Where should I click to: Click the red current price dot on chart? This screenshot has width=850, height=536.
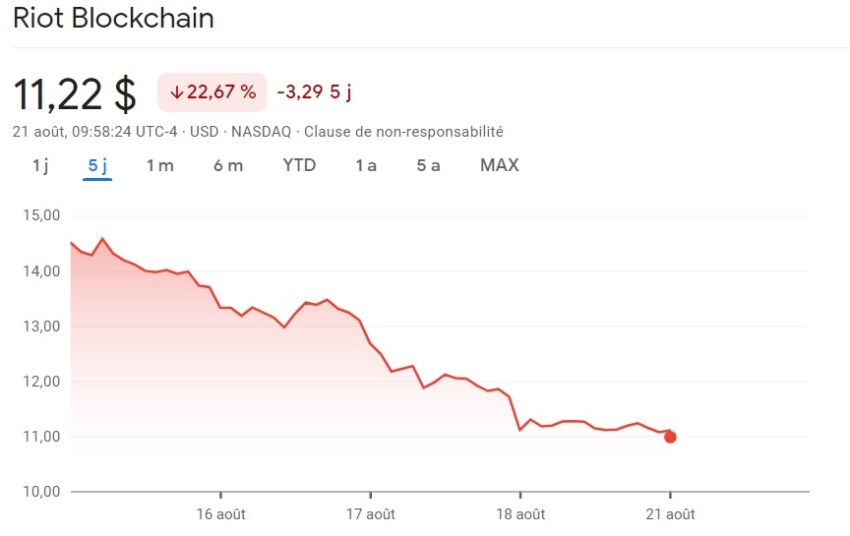tap(671, 437)
